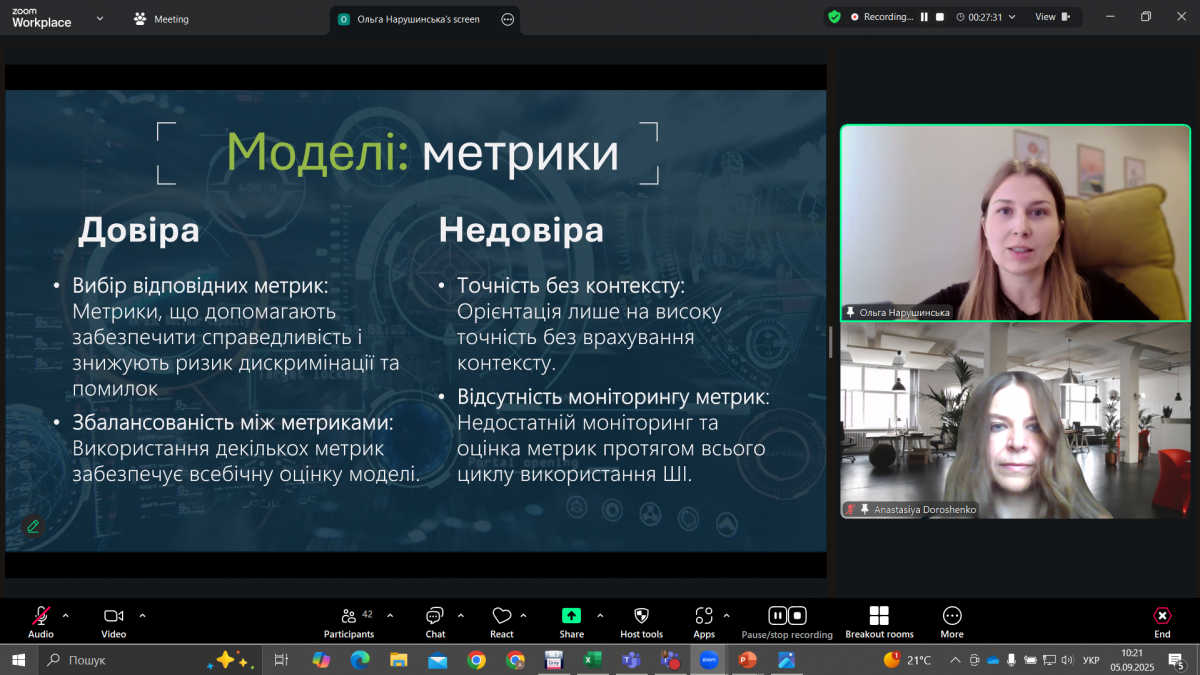Stop the Video camera
Image resolution: width=1200 pixels, height=675 pixels.
[112, 616]
